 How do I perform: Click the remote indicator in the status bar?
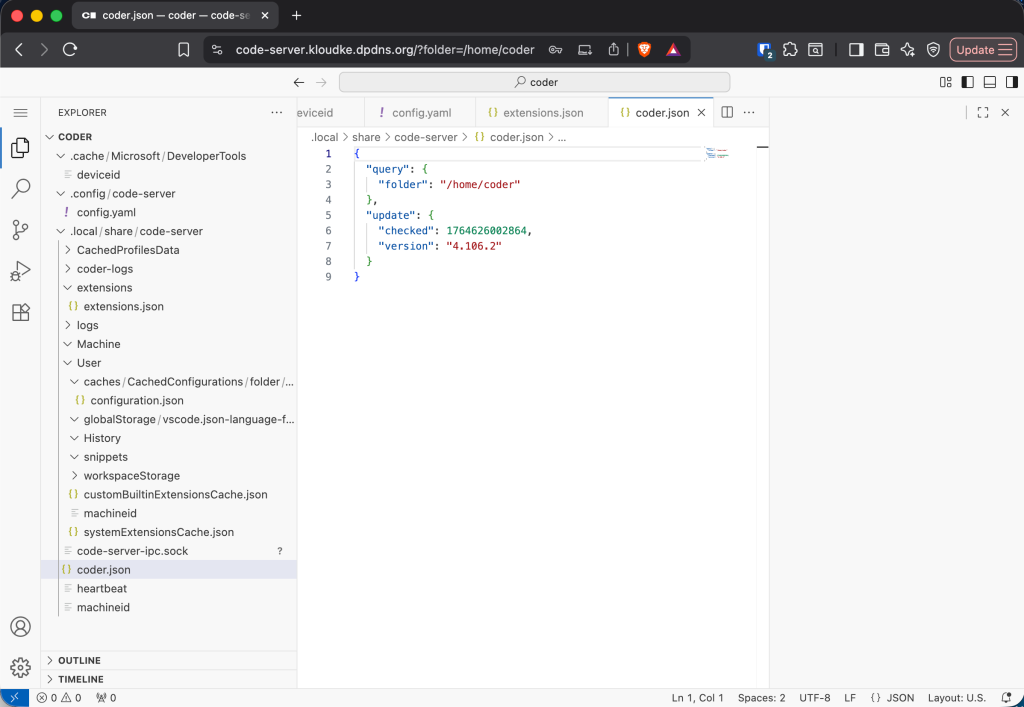point(13,697)
